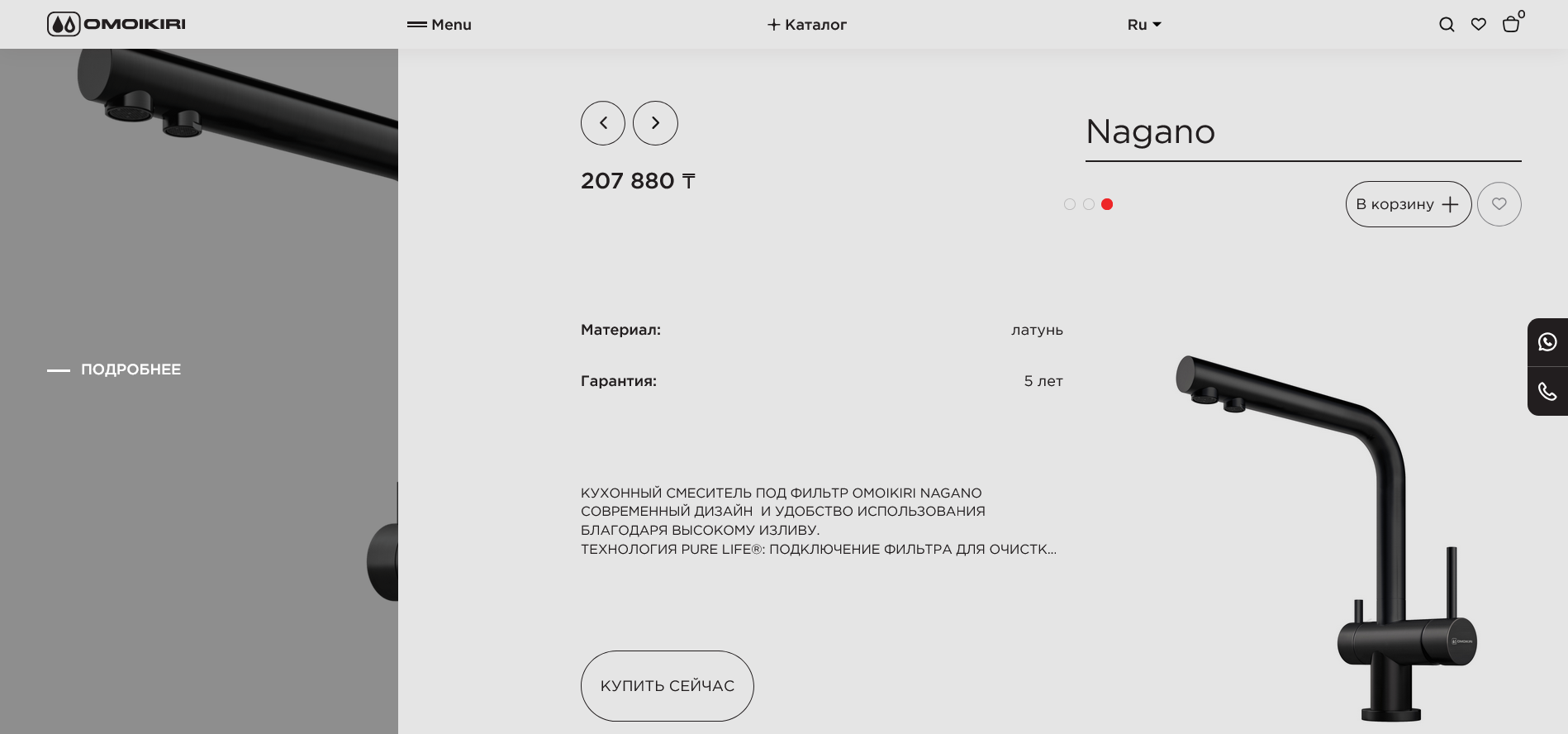Open the search magnifier icon
Image resolution: width=1568 pixels, height=734 pixels.
[x=1447, y=25]
